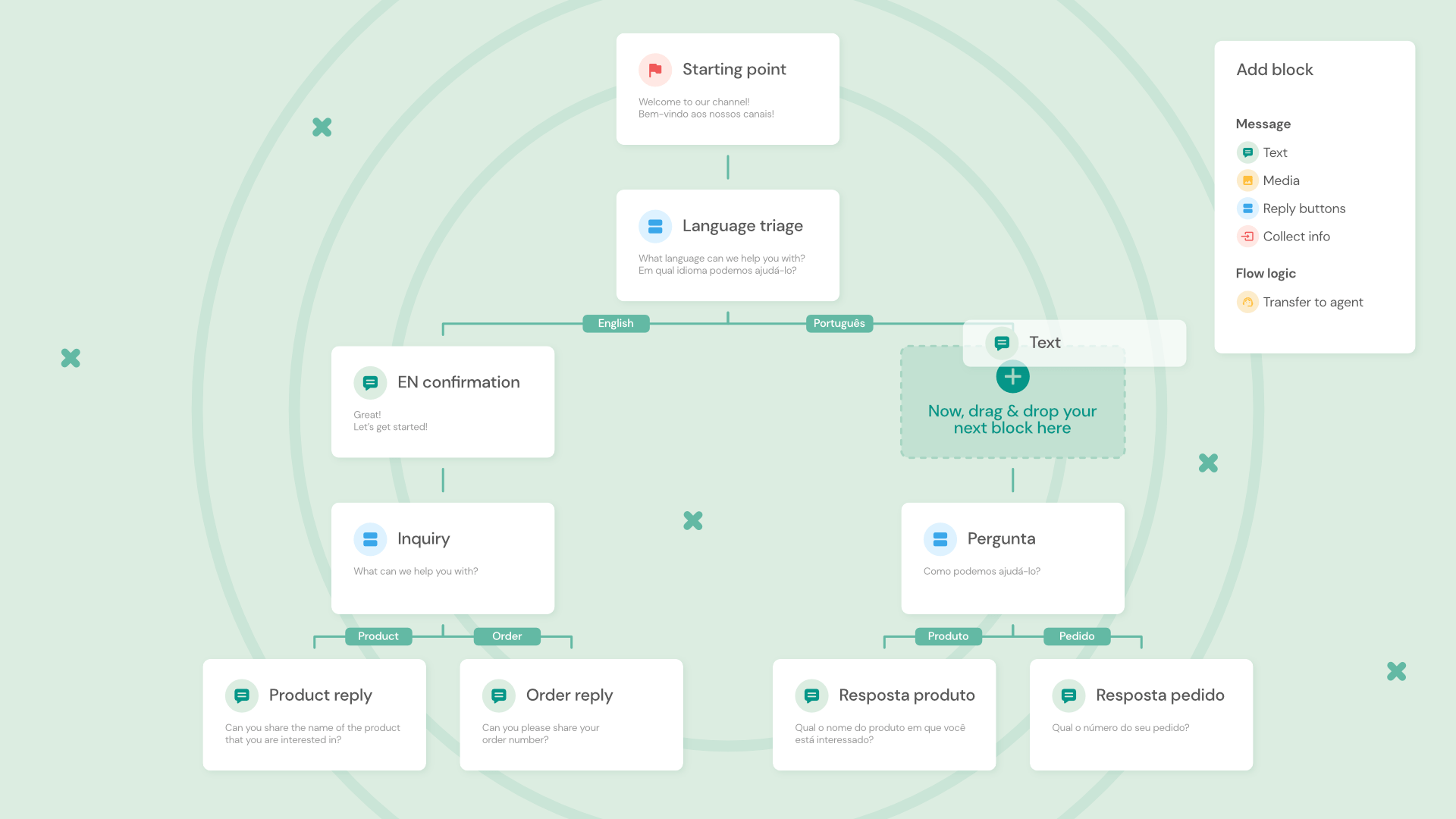Click the Pergunta block's icon
Screen dimensions: 1456x819
[x=940, y=539]
